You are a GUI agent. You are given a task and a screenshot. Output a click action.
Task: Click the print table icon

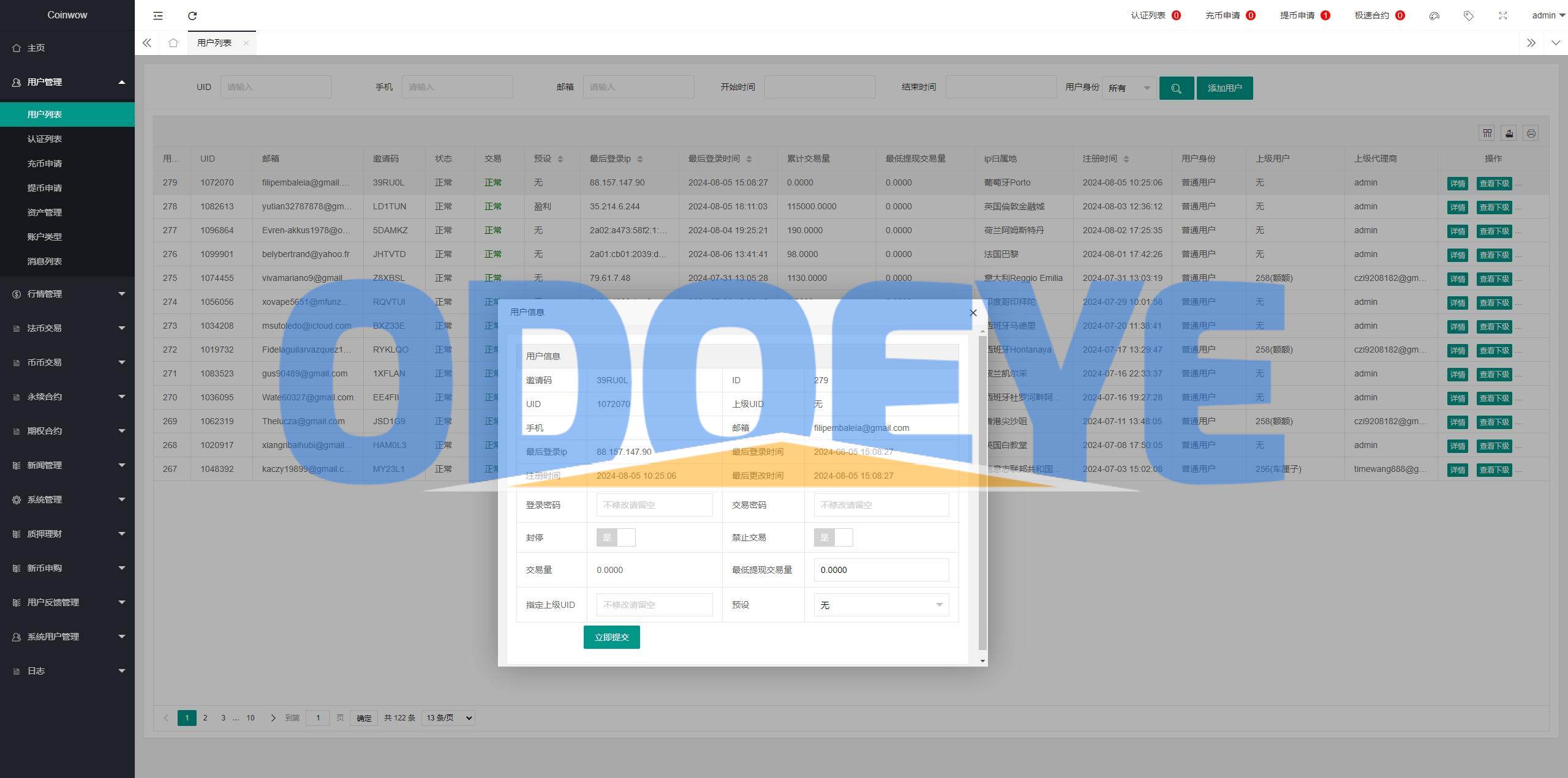pos(1531,133)
